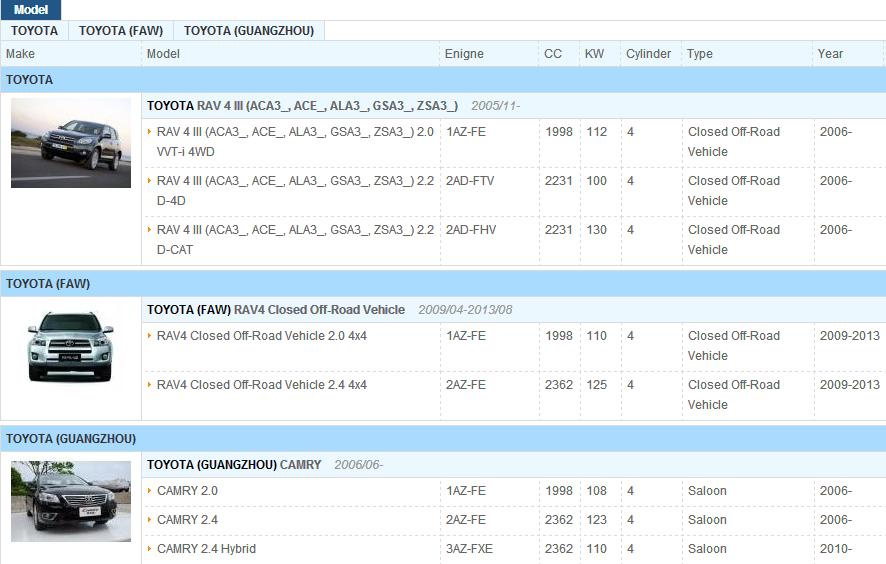This screenshot has width=886, height=564.
Task: Select the TOYOTA (GUANGZHOU) tab
Action: click(x=248, y=31)
